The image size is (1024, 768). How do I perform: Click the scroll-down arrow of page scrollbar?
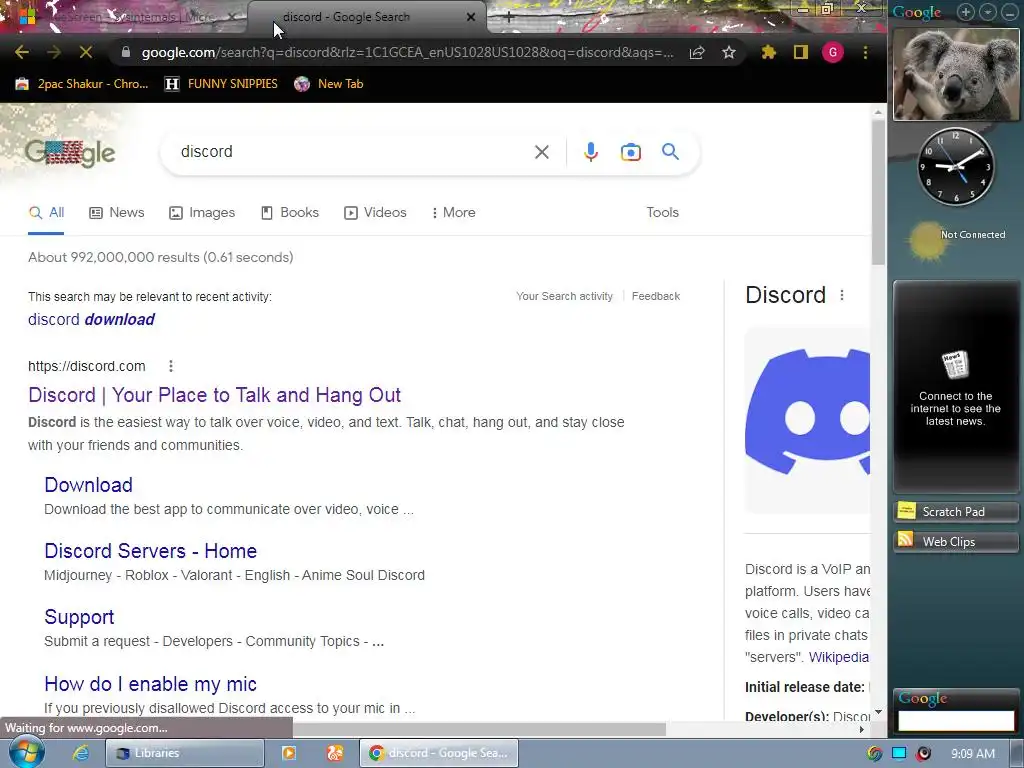click(878, 712)
